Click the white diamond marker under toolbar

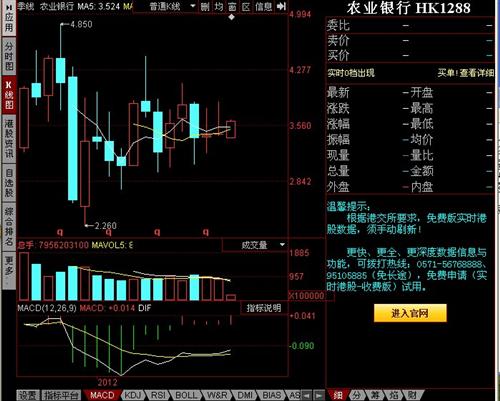click(232, 17)
